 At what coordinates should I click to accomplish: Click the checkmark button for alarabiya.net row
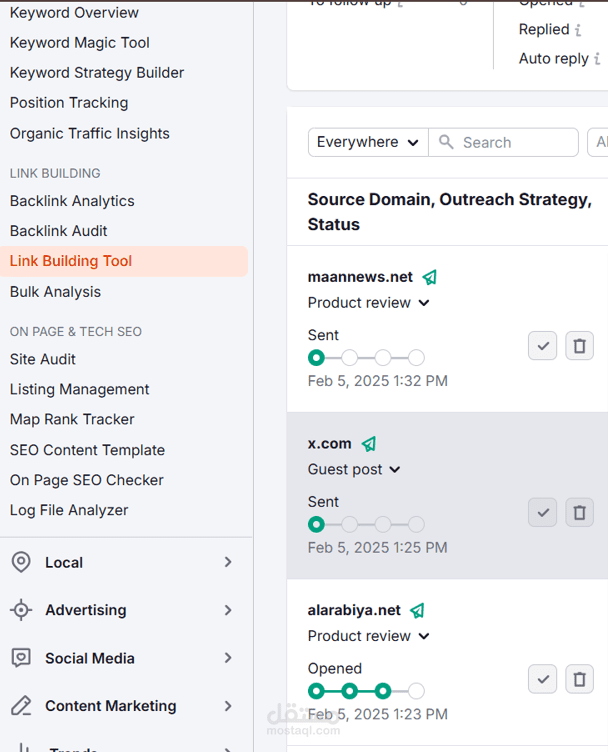click(543, 679)
